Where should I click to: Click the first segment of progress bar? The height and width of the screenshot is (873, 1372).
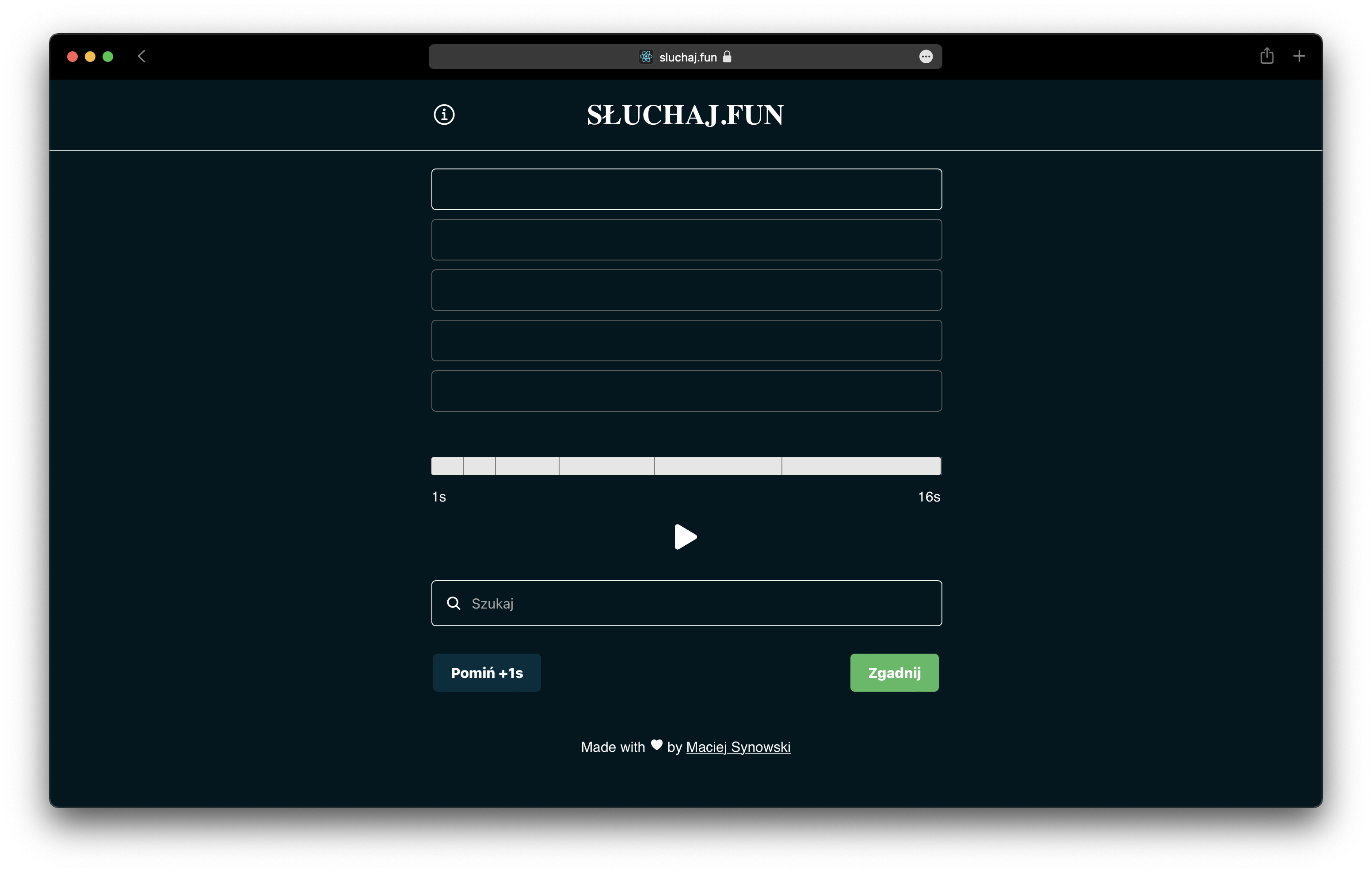pyautogui.click(x=447, y=466)
